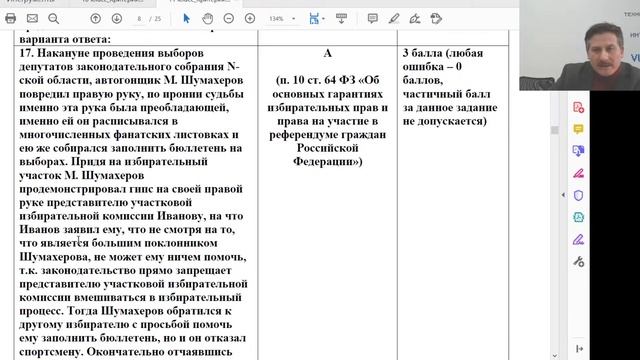The width and height of the screenshot is (640, 360).
Task: Click the text '17. Накануне проведения выборов'
Action: pos(111,53)
